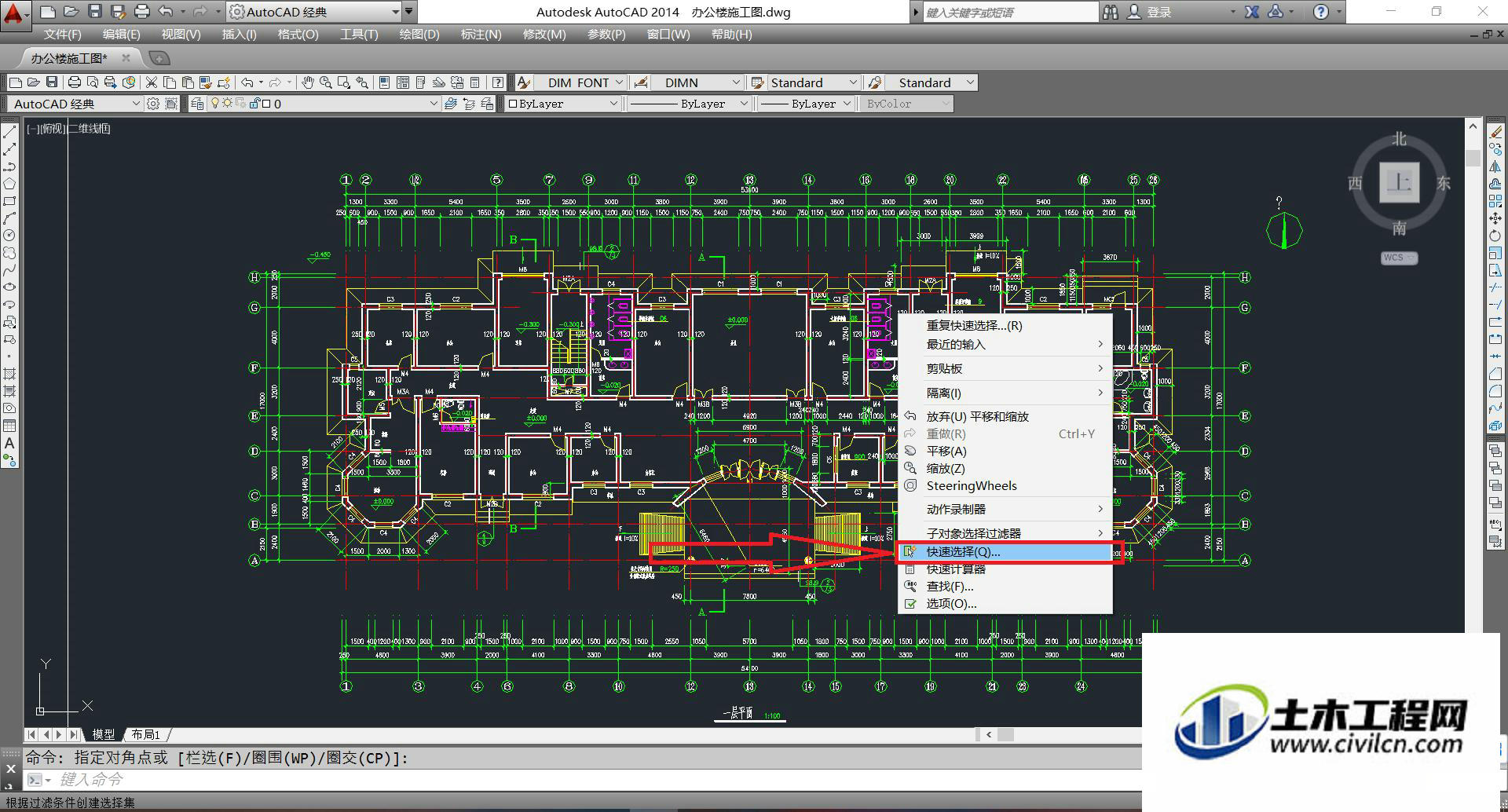
Task: Toggle layer 0 freeze sun icon
Action: (228, 103)
